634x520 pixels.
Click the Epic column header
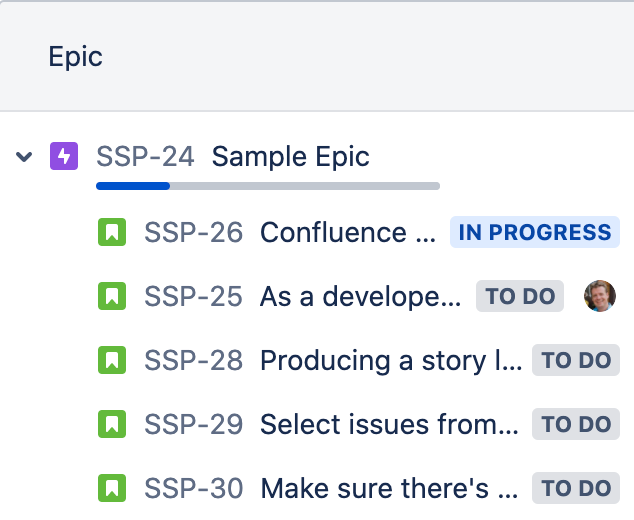pyautogui.click(x=75, y=56)
